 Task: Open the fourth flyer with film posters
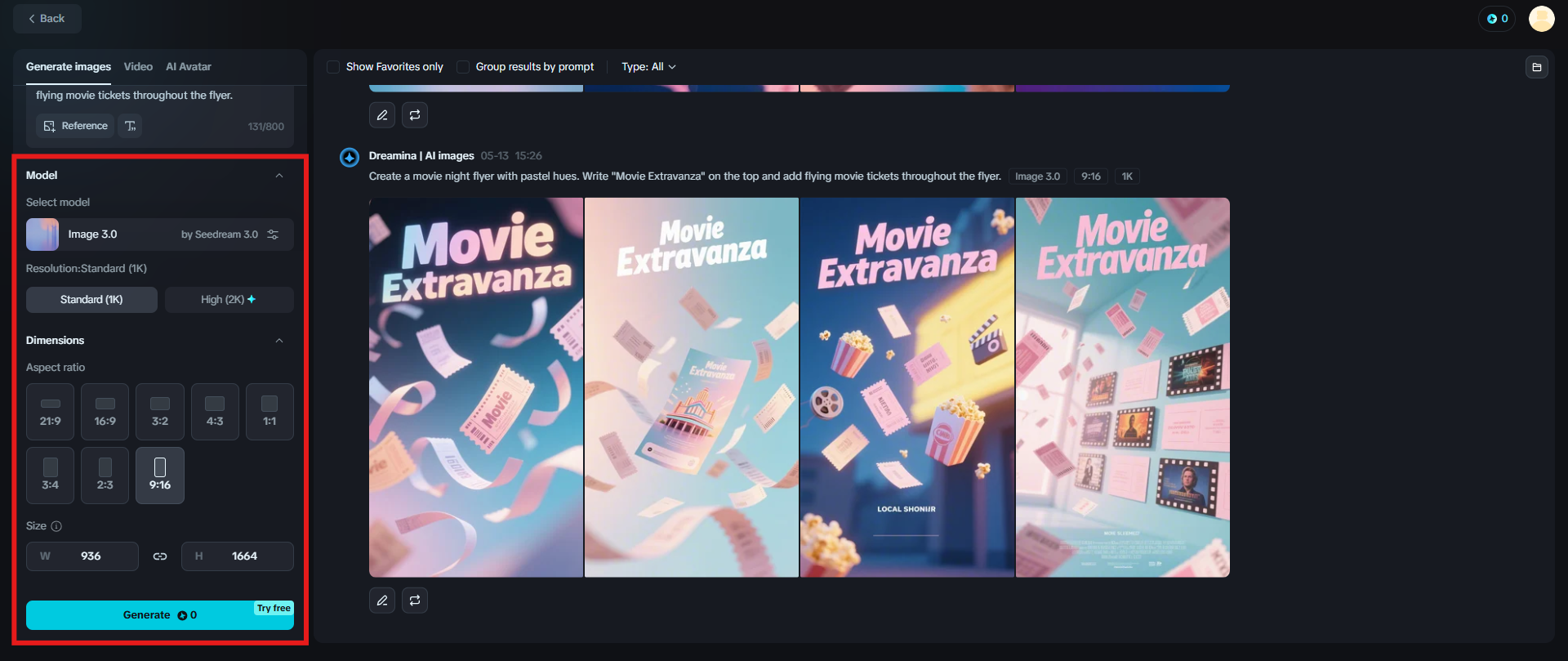[1123, 387]
